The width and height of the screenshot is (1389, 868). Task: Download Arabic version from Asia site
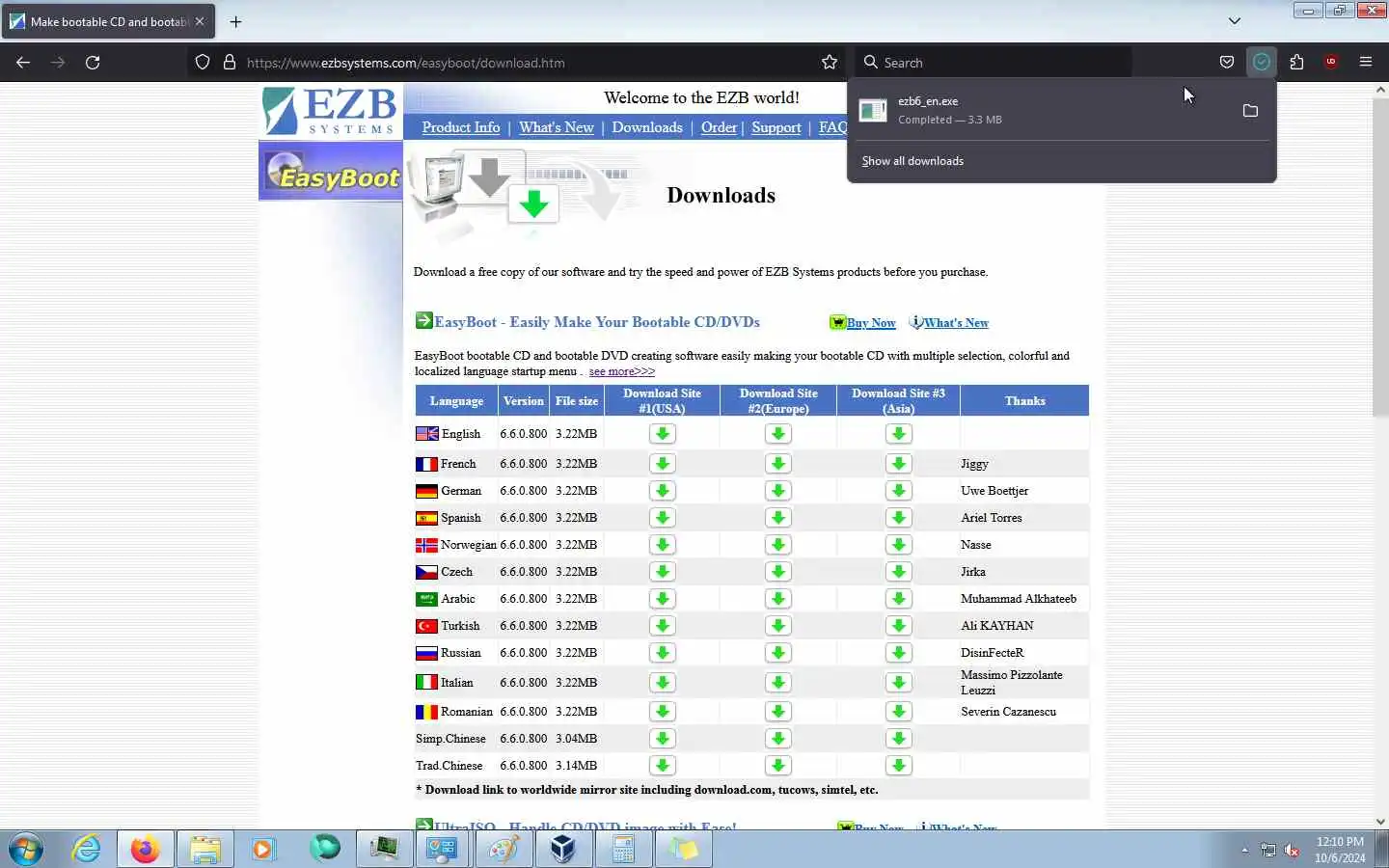click(x=898, y=599)
